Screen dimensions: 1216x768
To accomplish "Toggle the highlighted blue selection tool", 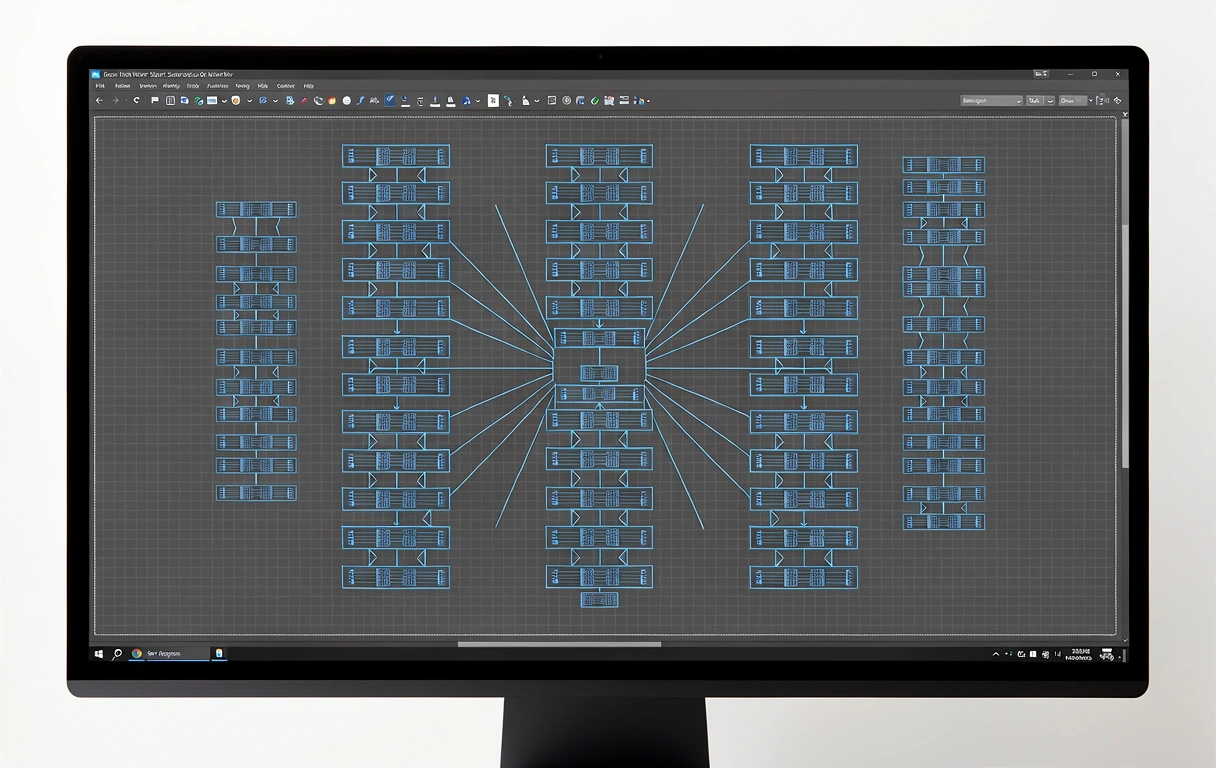I will click(x=391, y=100).
